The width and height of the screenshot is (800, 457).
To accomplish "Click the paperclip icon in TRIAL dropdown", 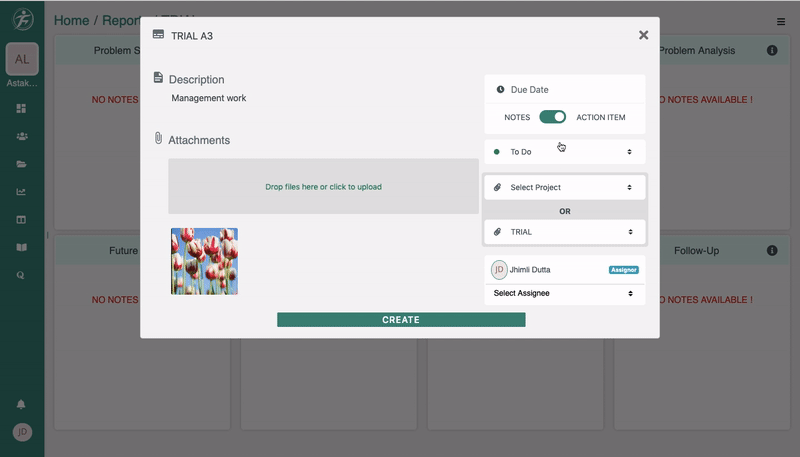I will tap(497, 232).
